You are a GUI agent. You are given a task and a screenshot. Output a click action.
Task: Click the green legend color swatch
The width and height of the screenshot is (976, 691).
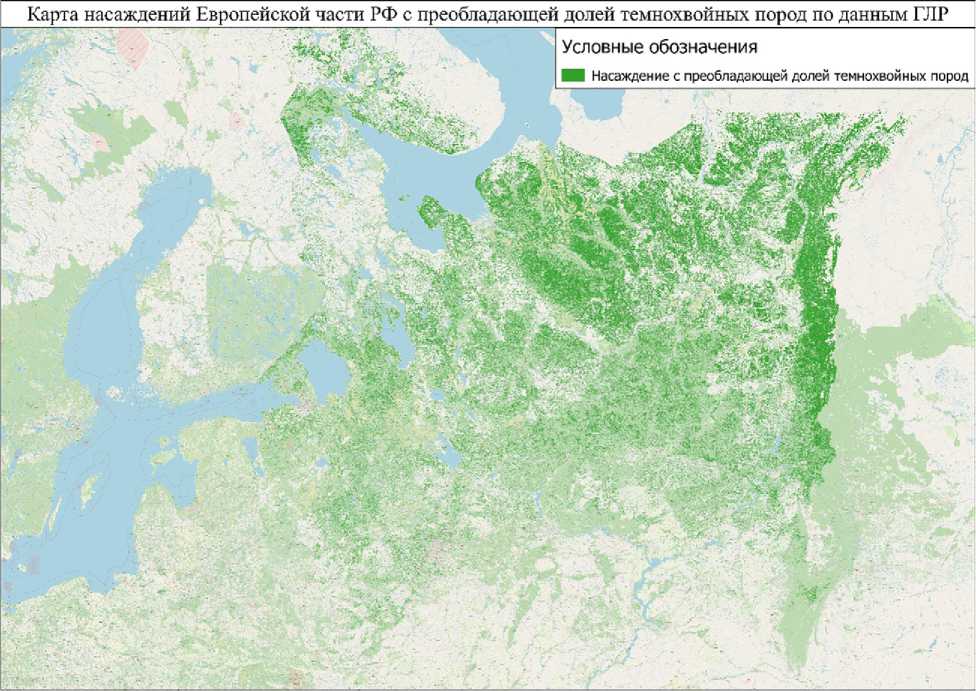pos(573,75)
